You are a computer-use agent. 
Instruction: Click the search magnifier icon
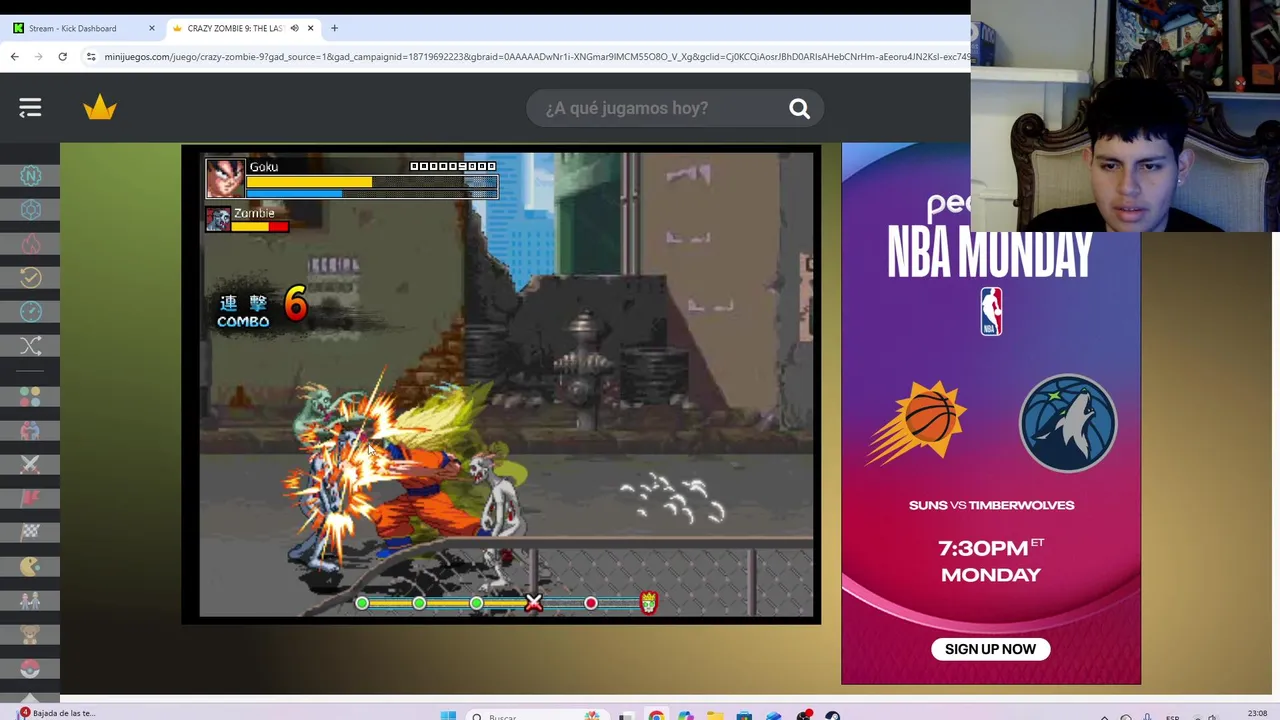pos(799,109)
